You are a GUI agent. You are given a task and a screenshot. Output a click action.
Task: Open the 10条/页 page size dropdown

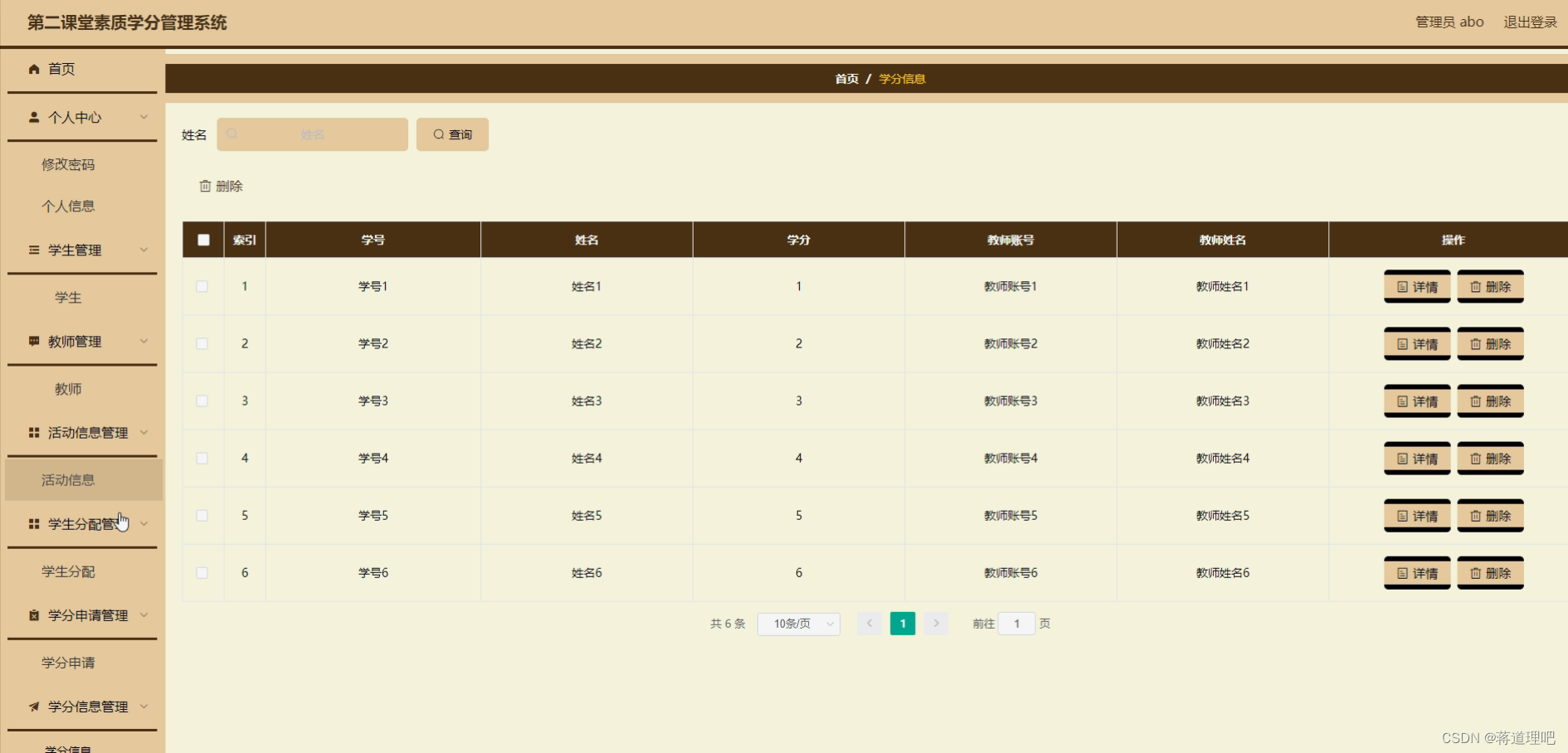click(798, 623)
